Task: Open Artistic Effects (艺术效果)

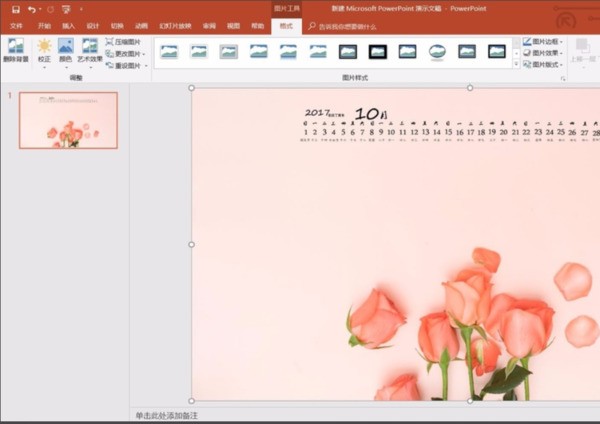Action: click(90, 51)
